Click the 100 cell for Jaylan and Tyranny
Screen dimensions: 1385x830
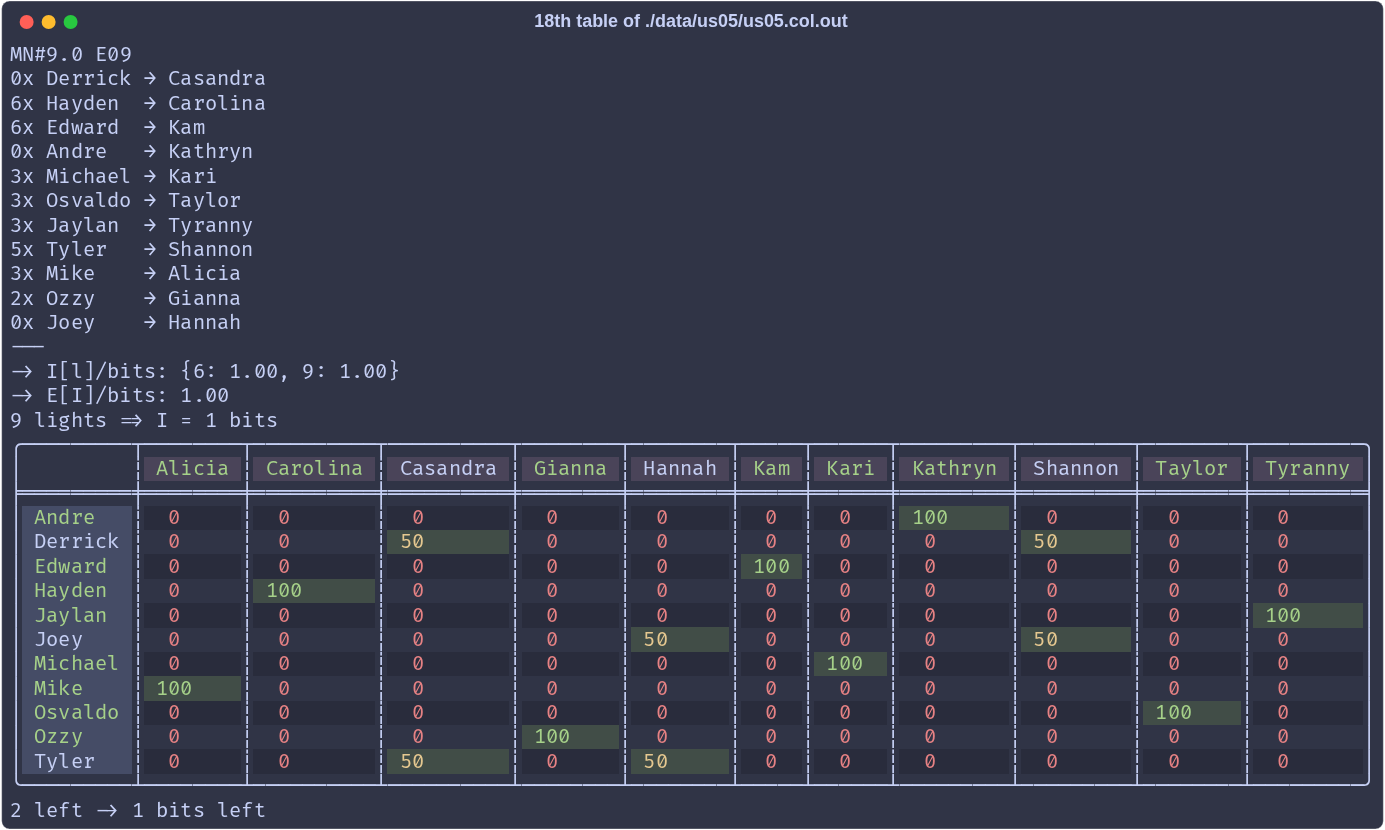[x=1308, y=615]
